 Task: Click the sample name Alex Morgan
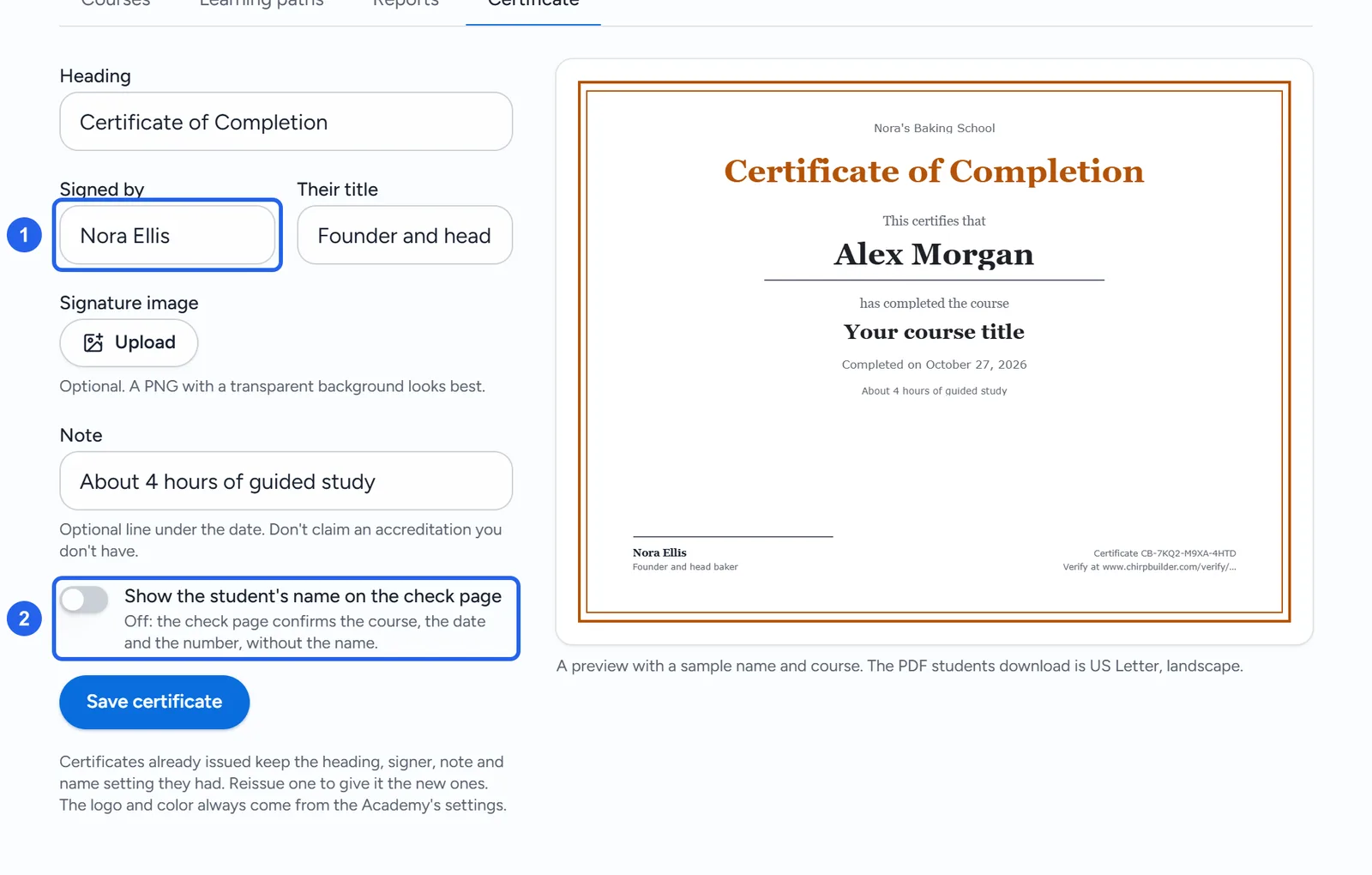934,254
